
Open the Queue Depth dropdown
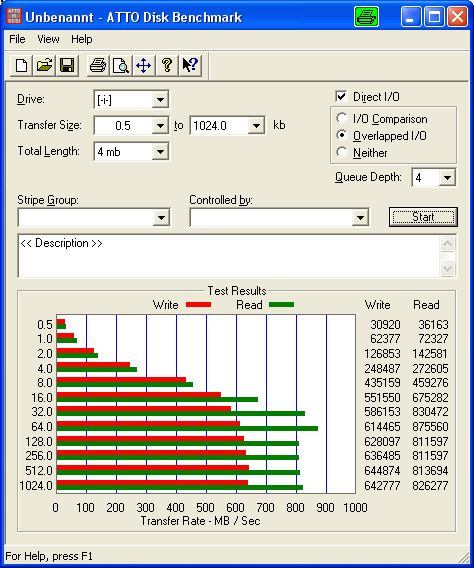point(447,178)
